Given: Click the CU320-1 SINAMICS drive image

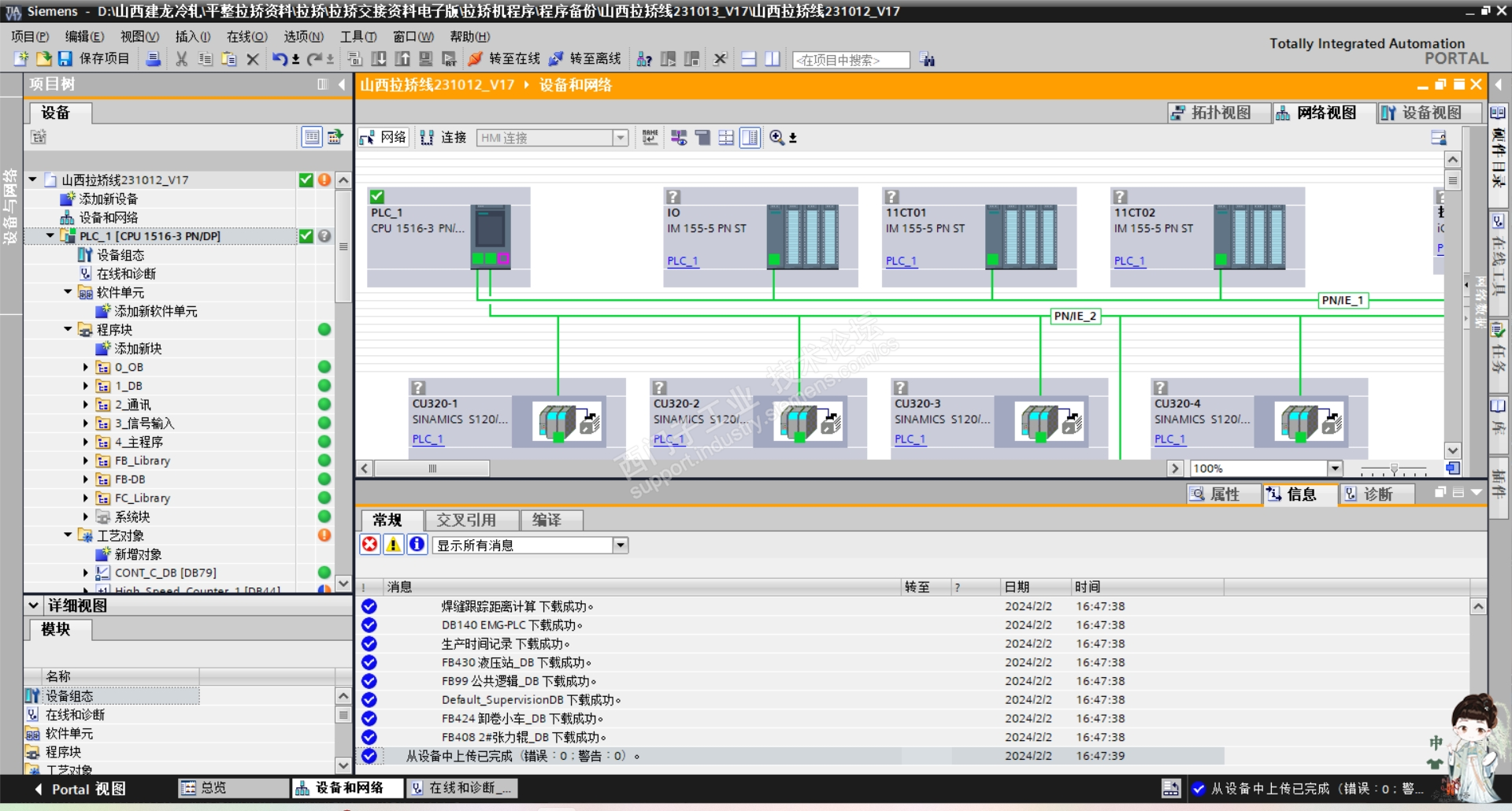Looking at the screenshot, I should (x=568, y=421).
